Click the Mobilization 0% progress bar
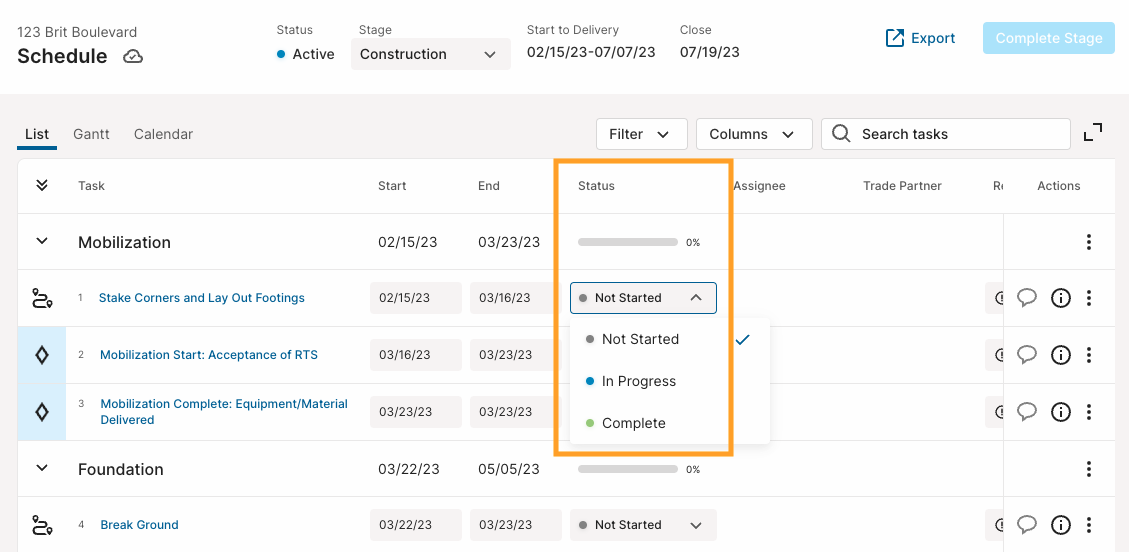 628,243
